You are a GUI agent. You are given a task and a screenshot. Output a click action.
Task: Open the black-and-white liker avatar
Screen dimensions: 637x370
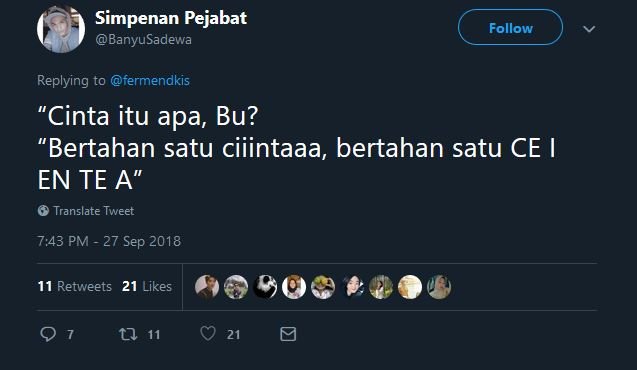[265, 287]
